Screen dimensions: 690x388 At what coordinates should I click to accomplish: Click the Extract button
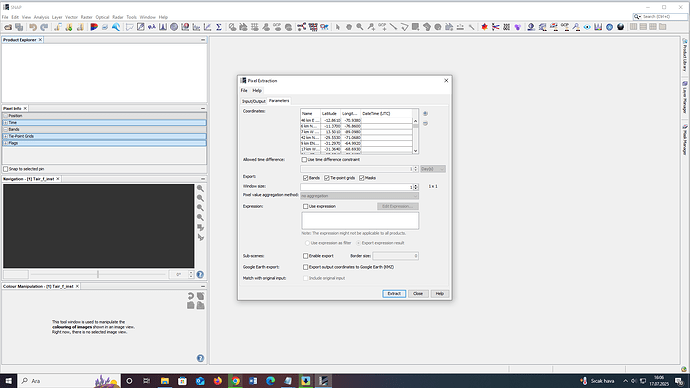pyautogui.click(x=394, y=293)
